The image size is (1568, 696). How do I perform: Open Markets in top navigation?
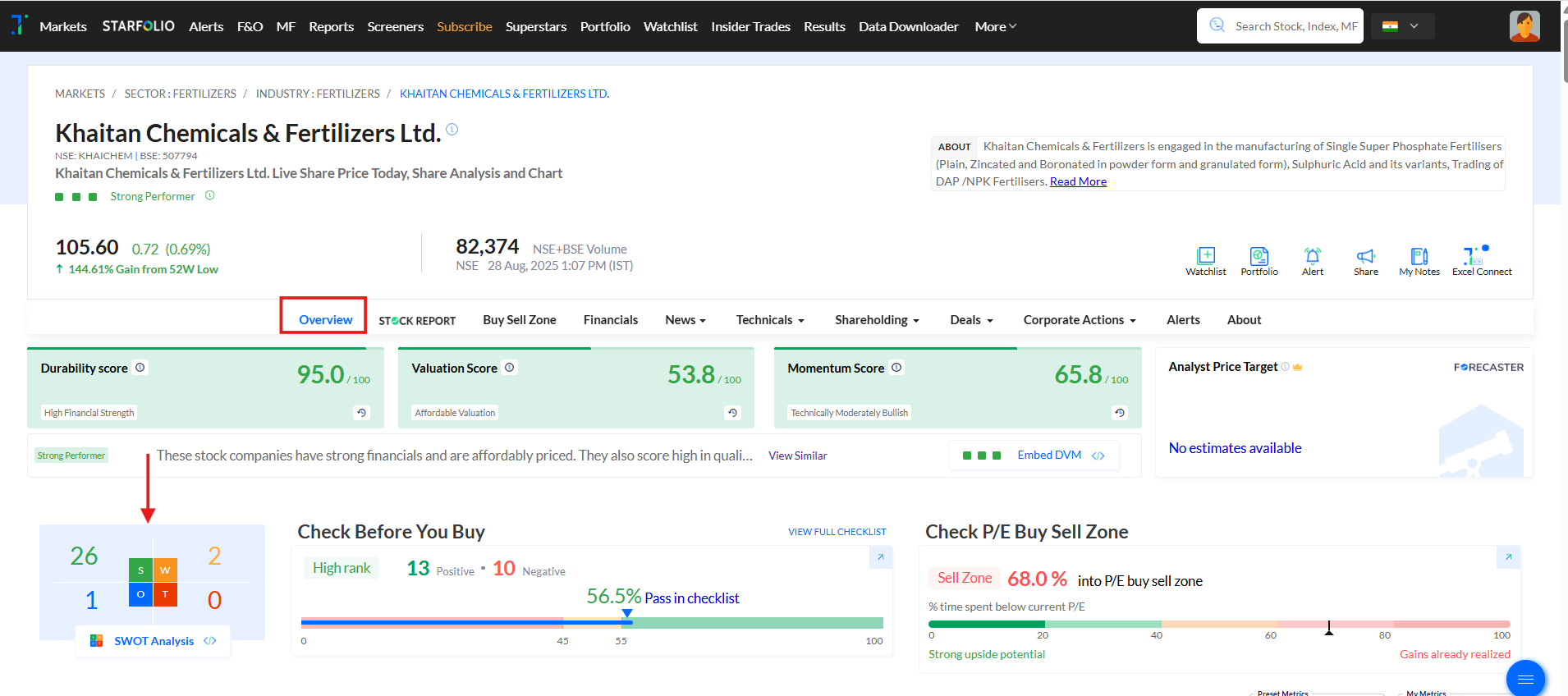[x=63, y=26]
